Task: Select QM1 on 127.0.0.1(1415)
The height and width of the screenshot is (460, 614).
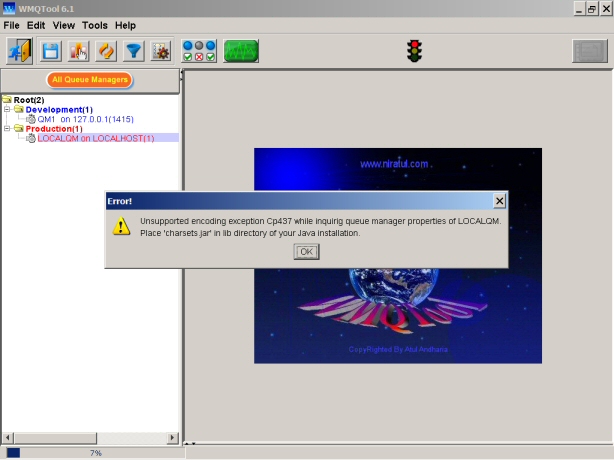Action: click(x=85, y=119)
